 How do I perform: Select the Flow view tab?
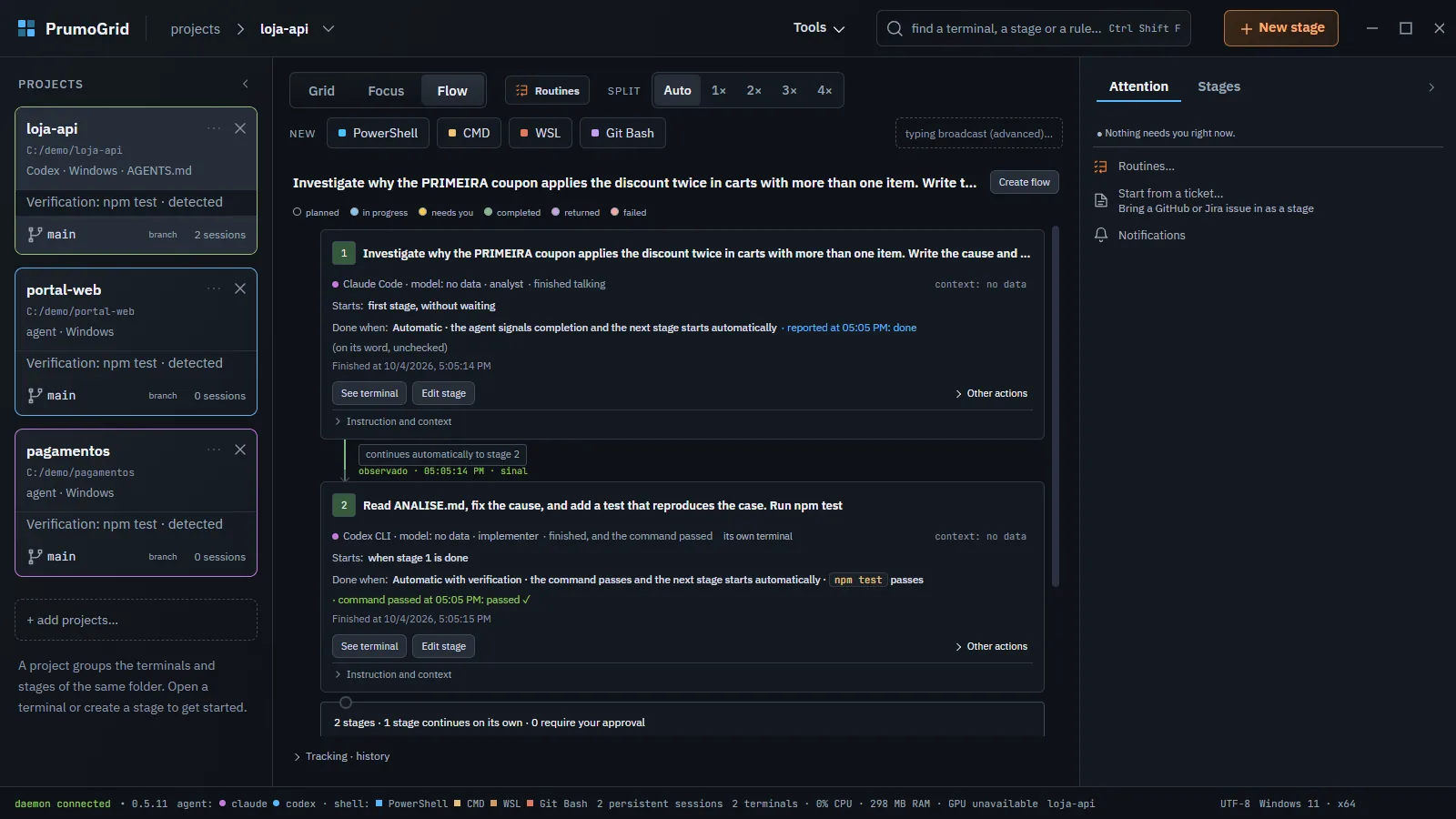pyautogui.click(x=452, y=90)
